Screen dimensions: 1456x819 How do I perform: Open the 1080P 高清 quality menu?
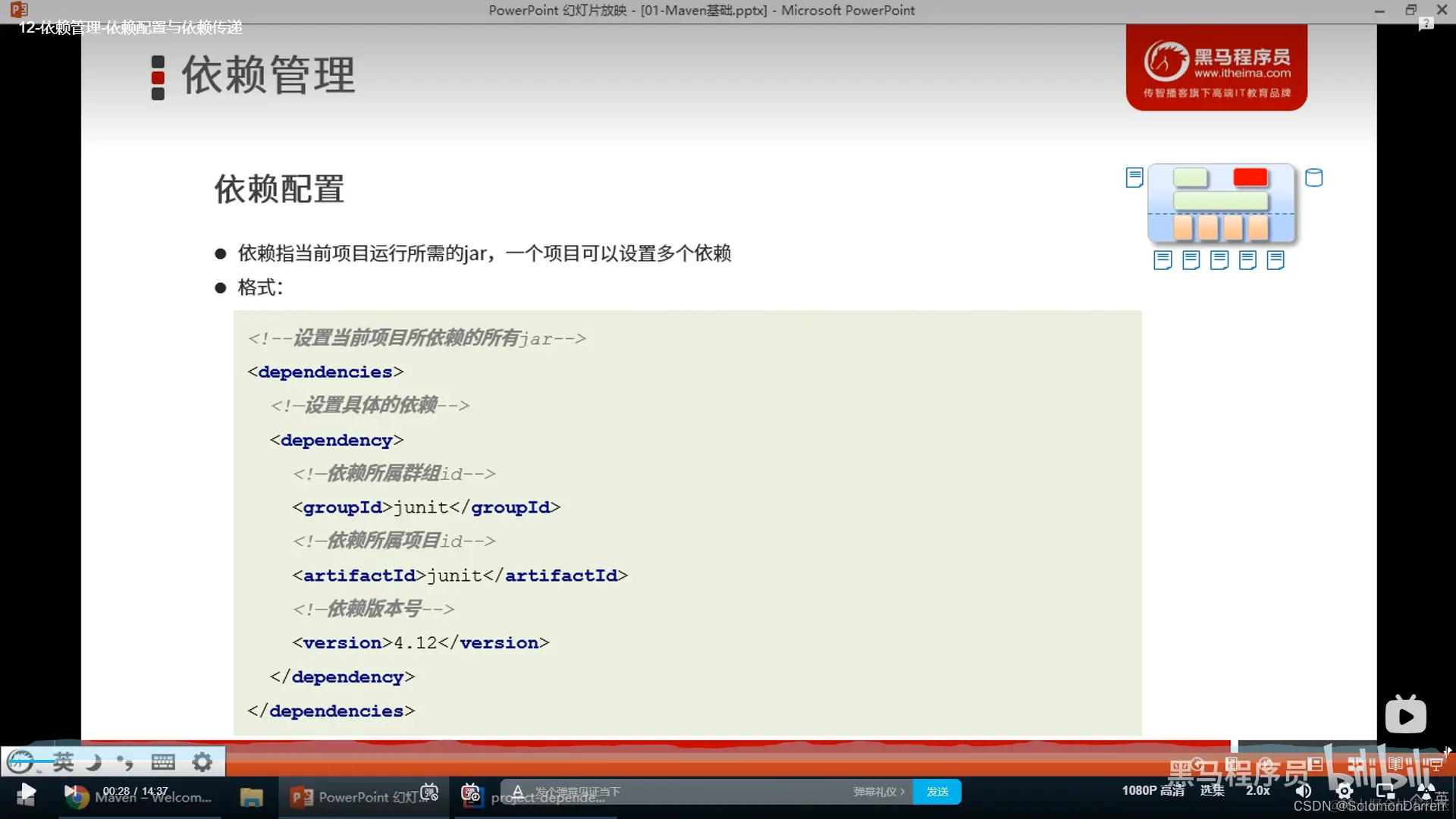click(1153, 790)
